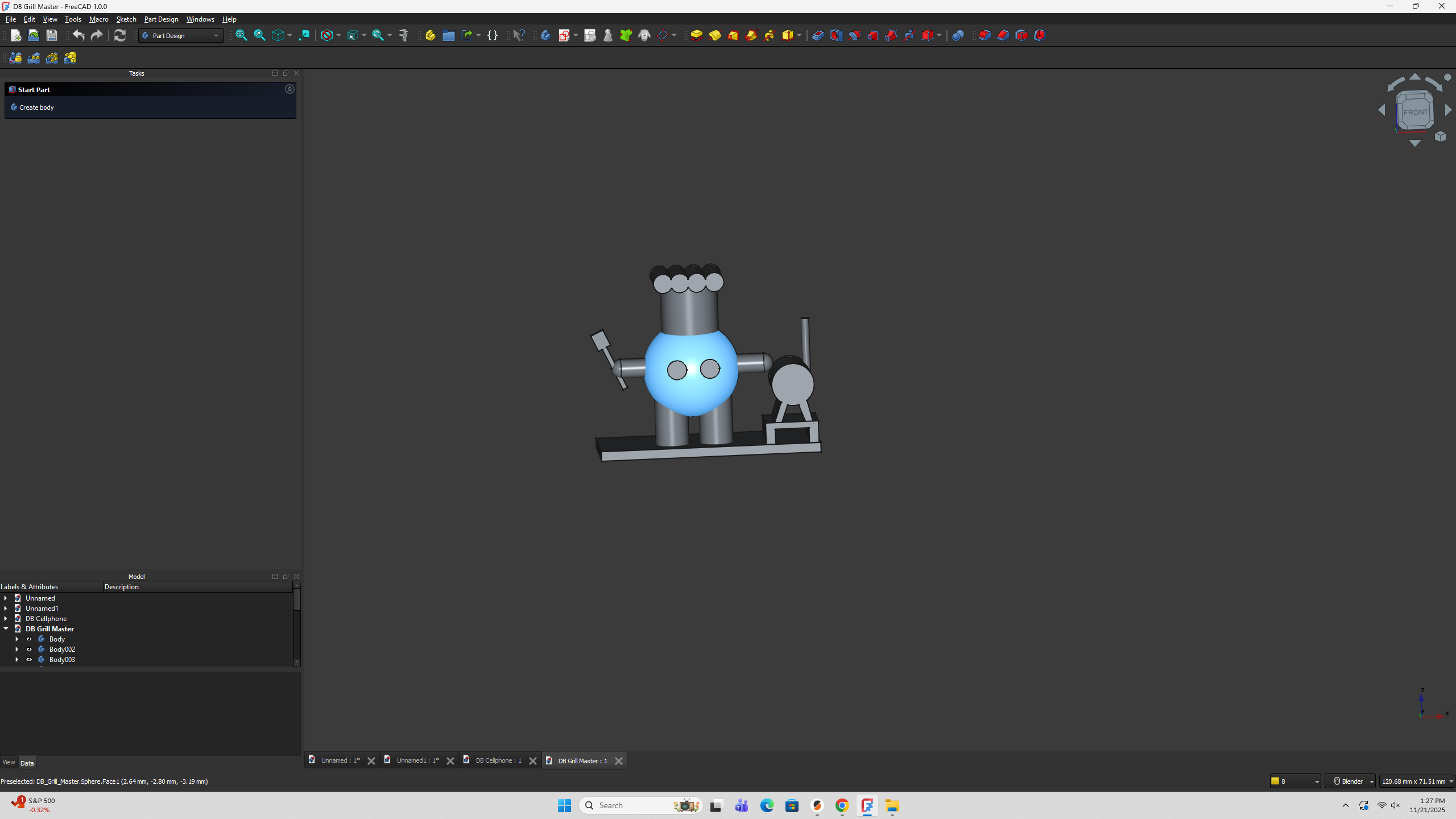Open the Macro menu
Image resolution: width=1456 pixels, height=819 pixels.
click(x=99, y=19)
